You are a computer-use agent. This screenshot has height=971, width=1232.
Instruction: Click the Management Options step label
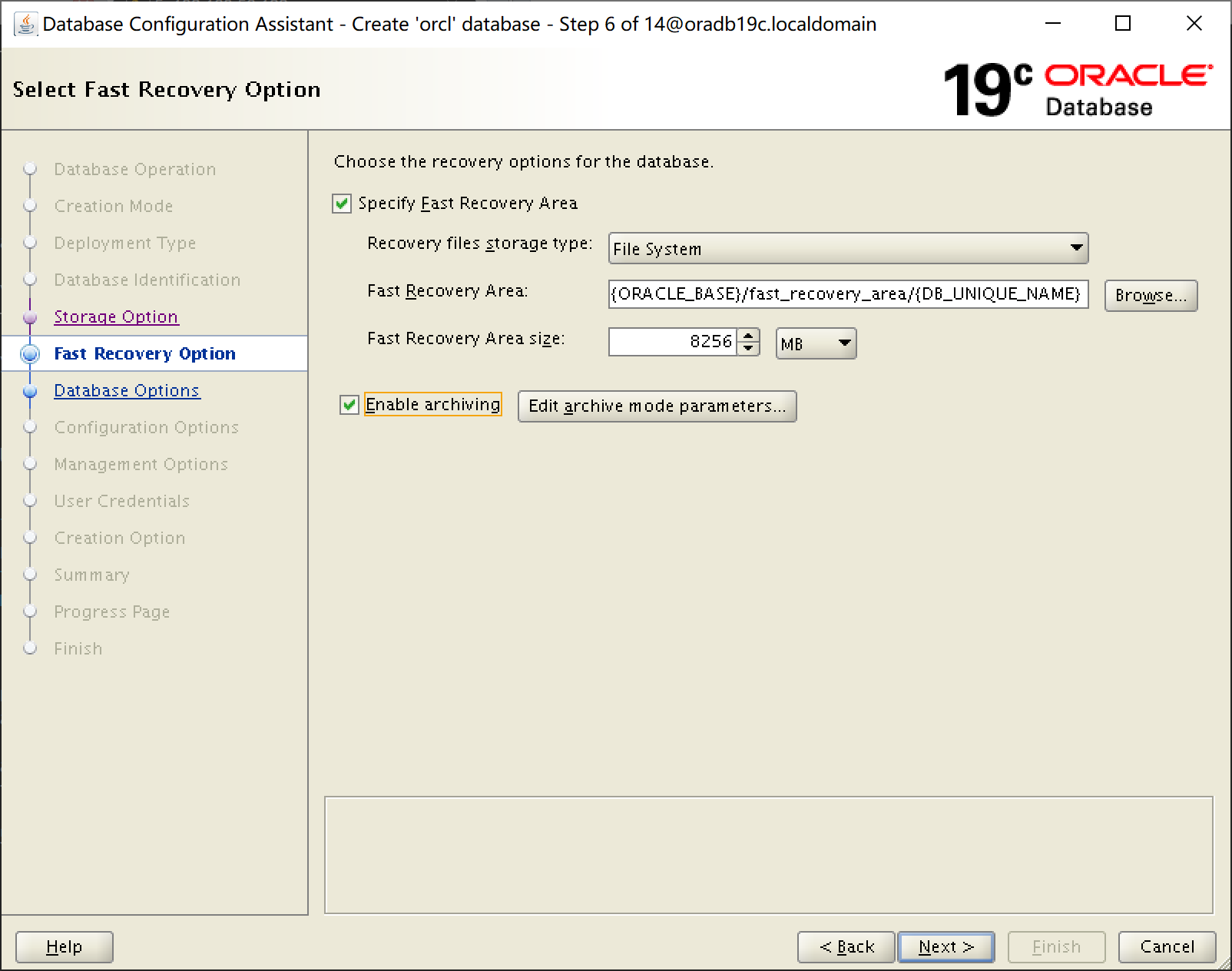pyautogui.click(x=141, y=464)
